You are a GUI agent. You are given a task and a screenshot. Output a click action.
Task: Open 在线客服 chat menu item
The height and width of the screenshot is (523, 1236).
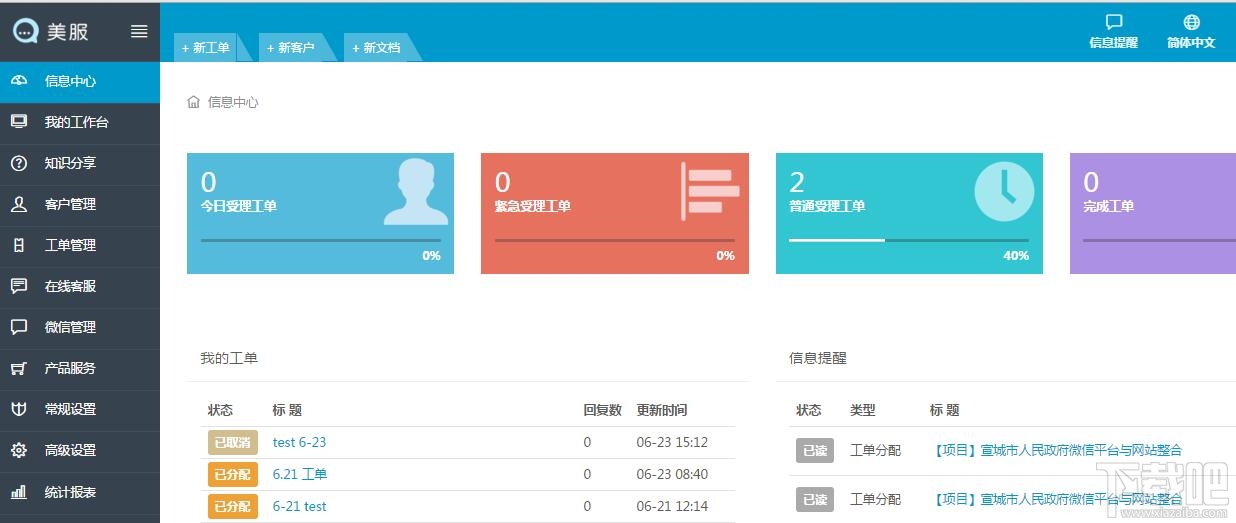[80, 286]
